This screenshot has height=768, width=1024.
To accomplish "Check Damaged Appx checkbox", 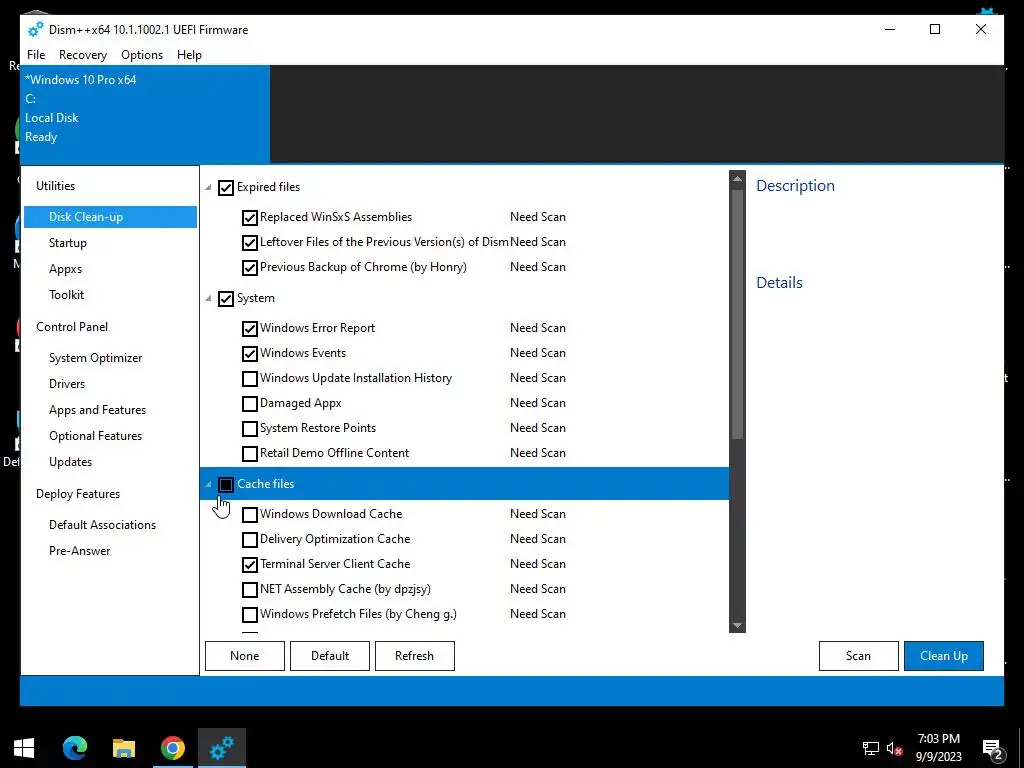I will 249,404.
